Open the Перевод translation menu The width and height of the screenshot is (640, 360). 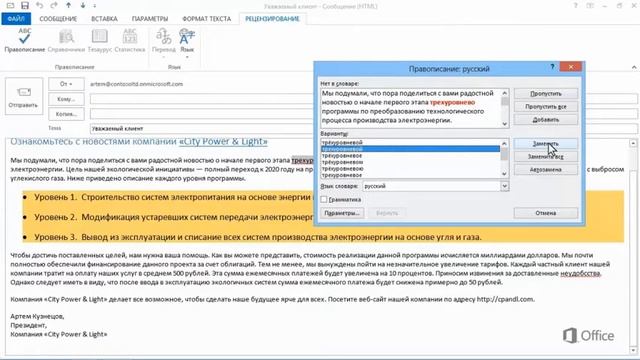coord(164,43)
